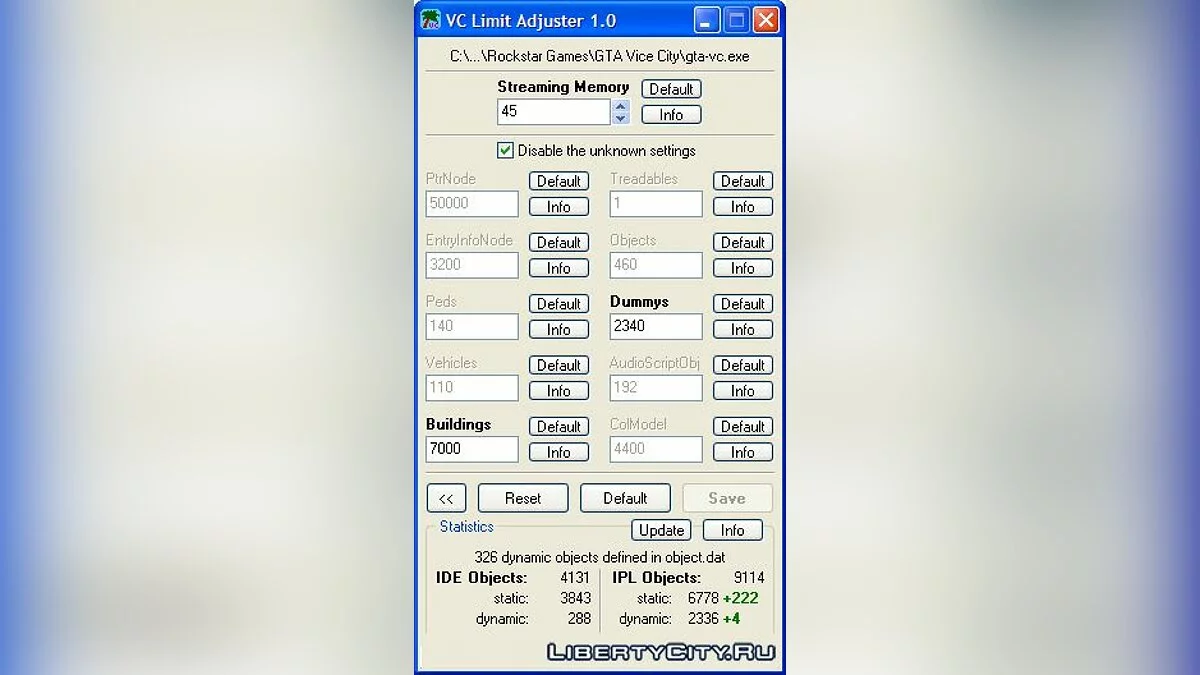Open Info for Dummys

(x=742, y=329)
